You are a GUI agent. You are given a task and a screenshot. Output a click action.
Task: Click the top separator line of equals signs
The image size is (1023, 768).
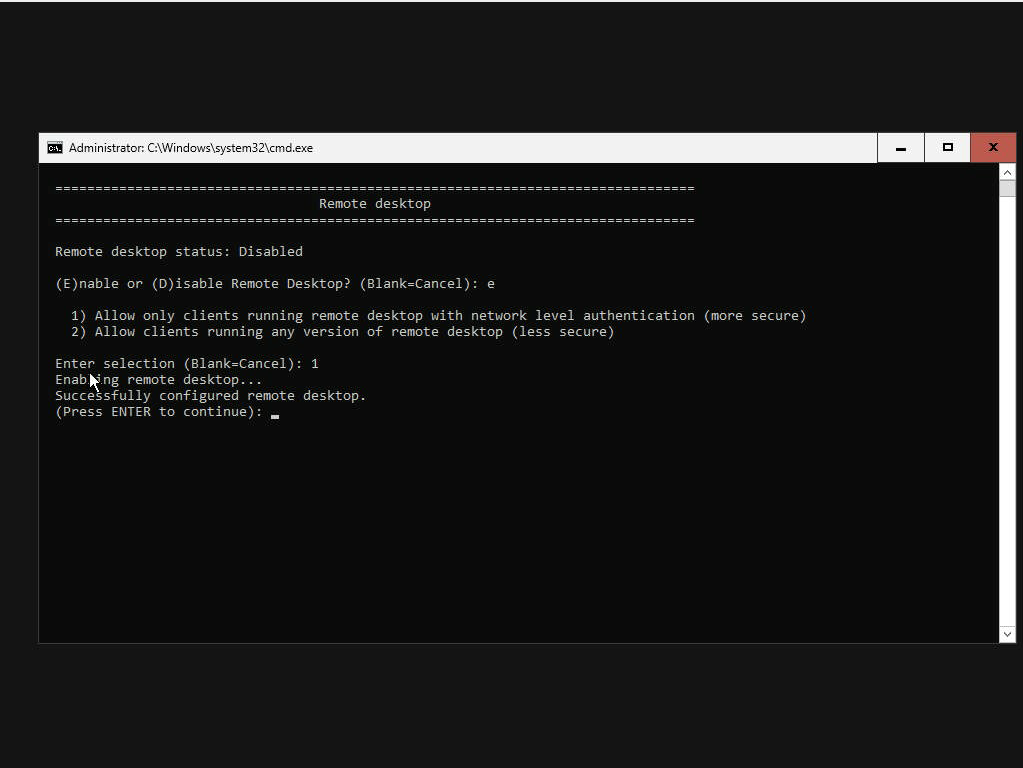click(x=374, y=188)
